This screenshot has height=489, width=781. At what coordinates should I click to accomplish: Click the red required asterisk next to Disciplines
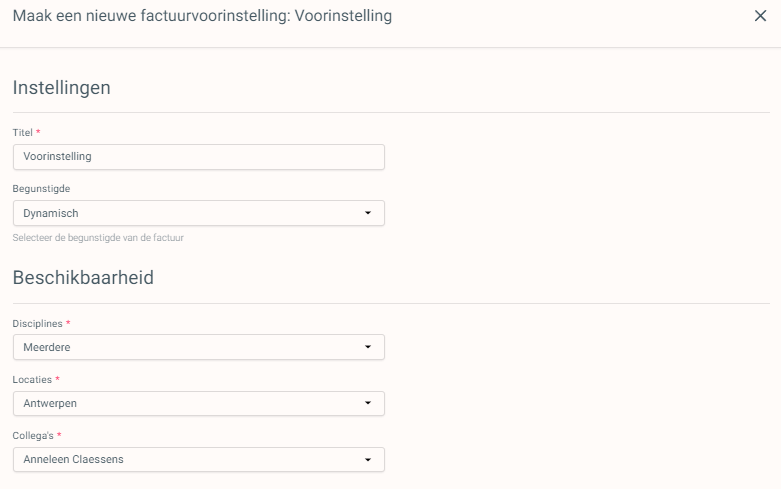pyautogui.click(x=68, y=323)
